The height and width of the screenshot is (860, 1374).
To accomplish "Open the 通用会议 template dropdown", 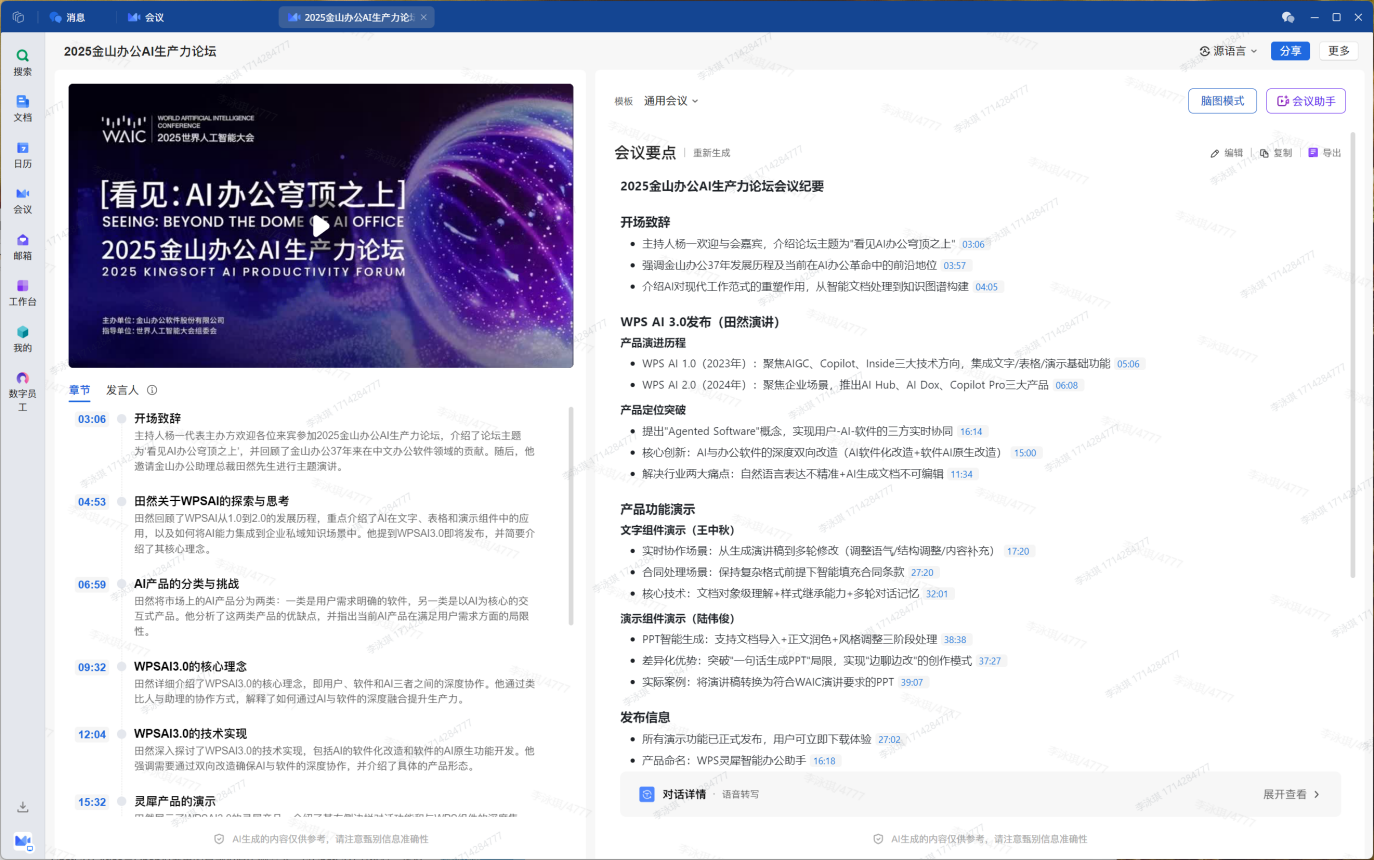I will tap(671, 101).
